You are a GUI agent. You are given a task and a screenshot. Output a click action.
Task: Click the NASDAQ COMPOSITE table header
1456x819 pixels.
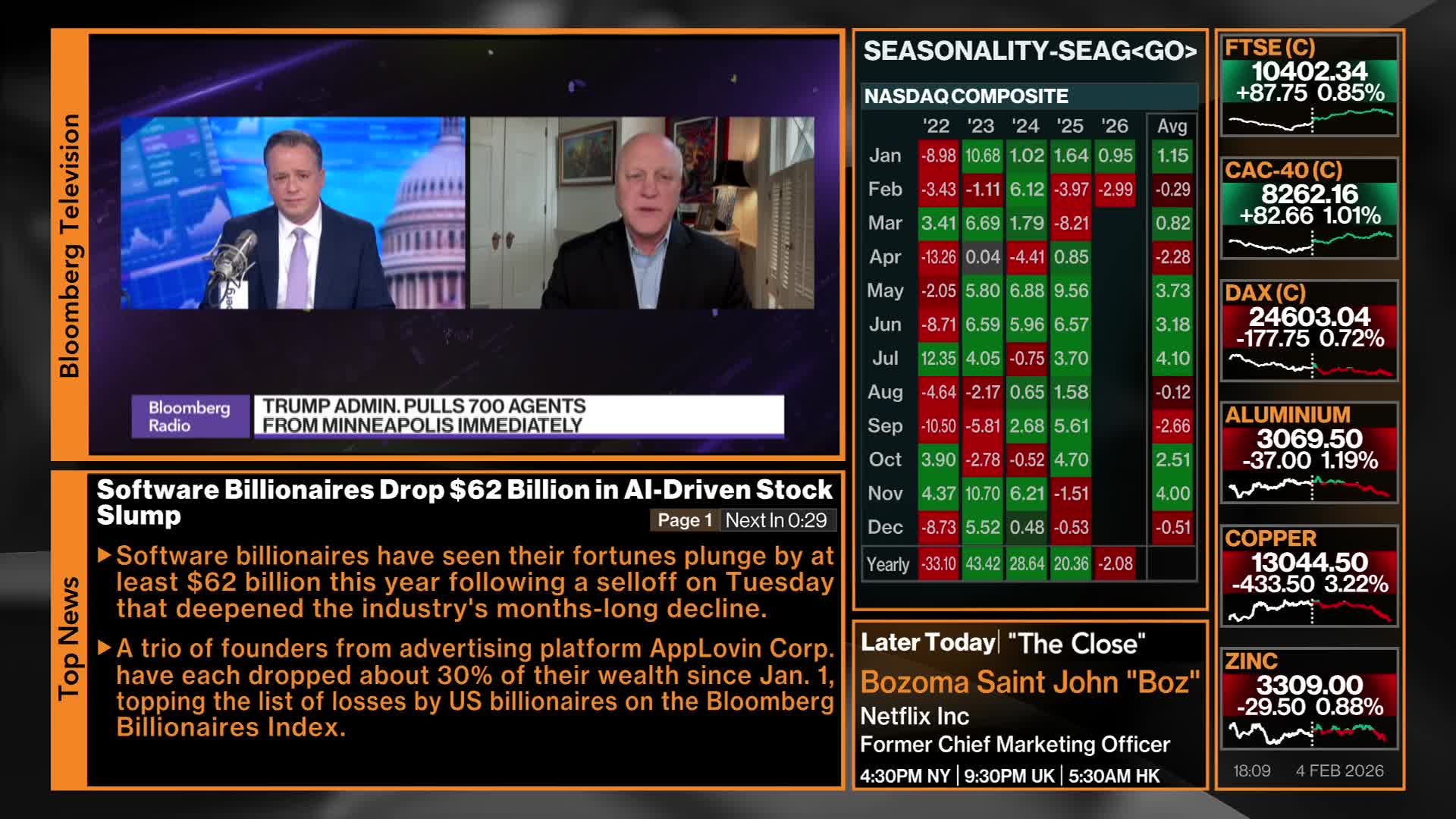pos(966,96)
